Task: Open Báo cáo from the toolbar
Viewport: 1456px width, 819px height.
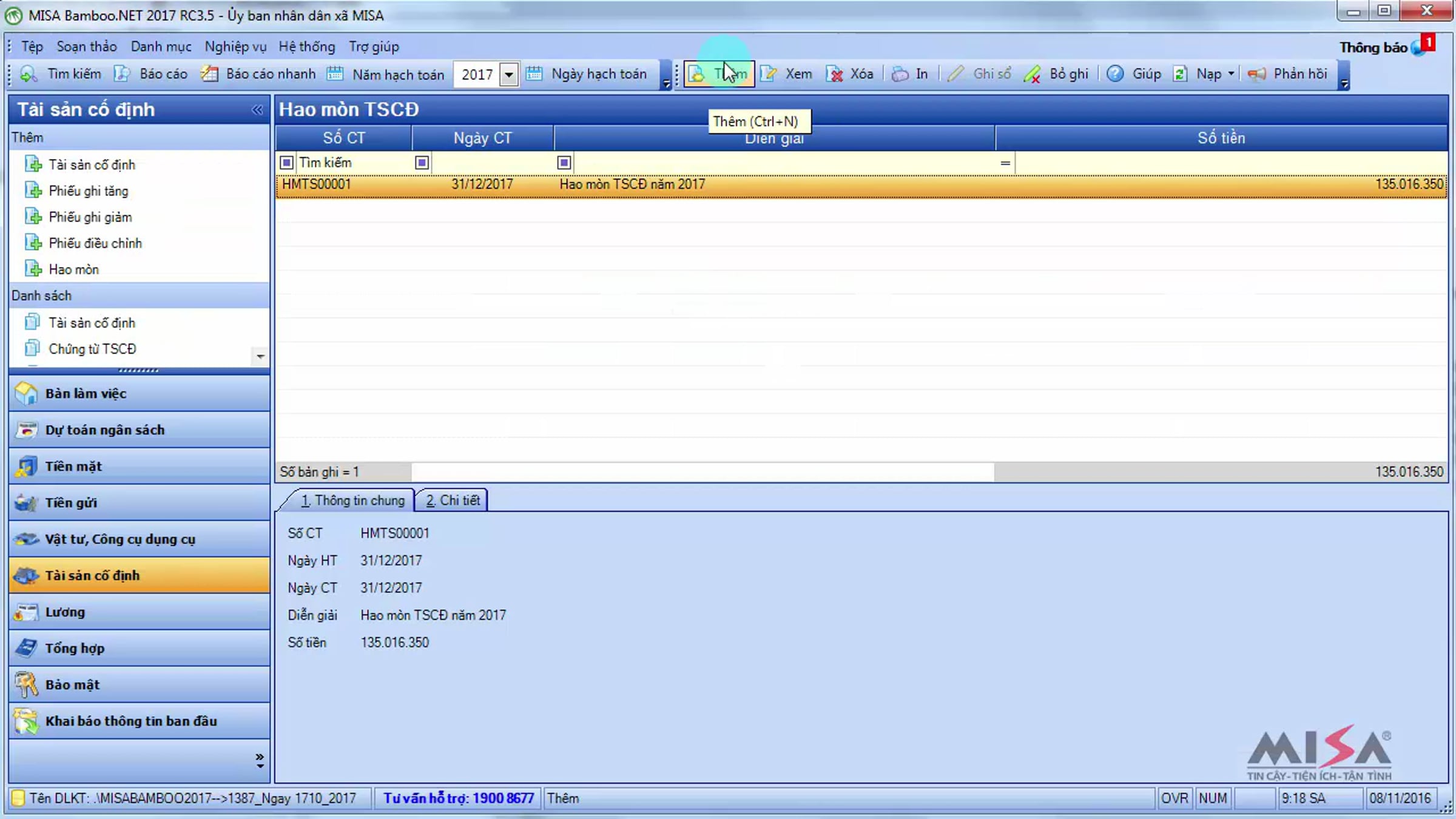Action: pyautogui.click(x=151, y=74)
